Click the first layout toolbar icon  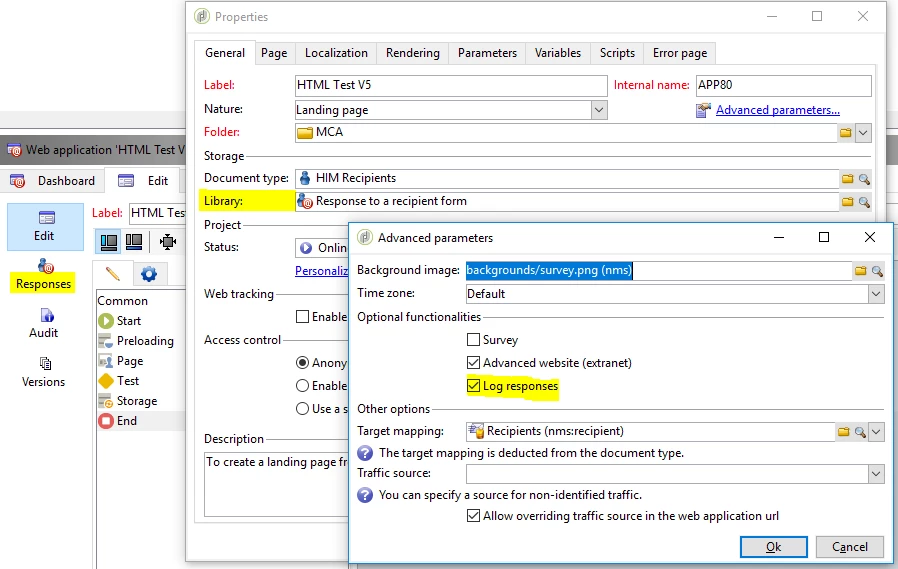click(109, 242)
